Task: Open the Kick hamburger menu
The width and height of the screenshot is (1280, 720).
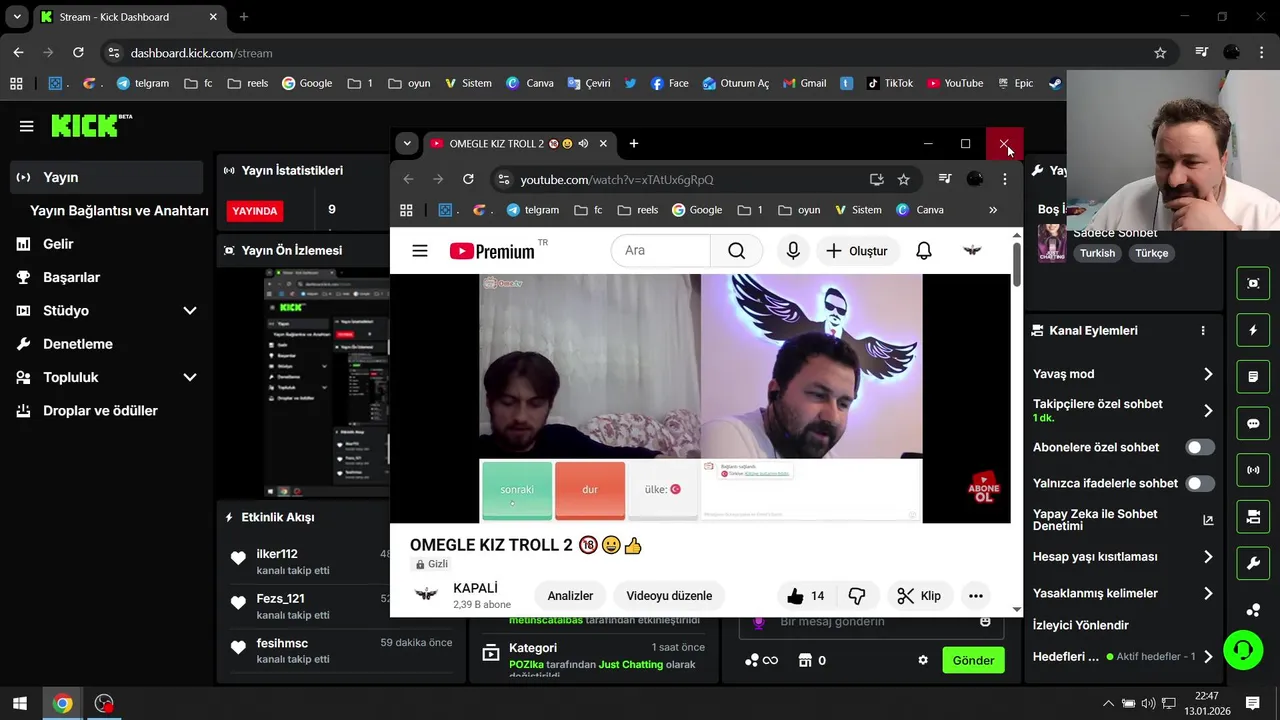Action: click(26, 126)
